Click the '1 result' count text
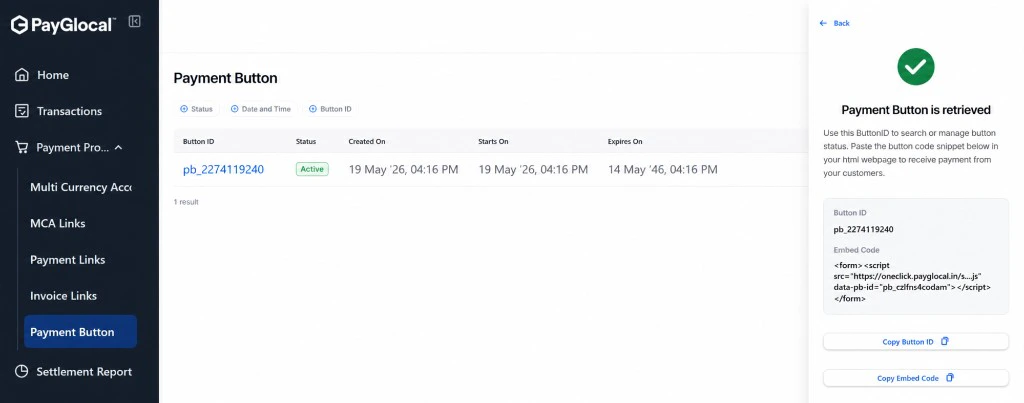 click(x=186, y=202)
